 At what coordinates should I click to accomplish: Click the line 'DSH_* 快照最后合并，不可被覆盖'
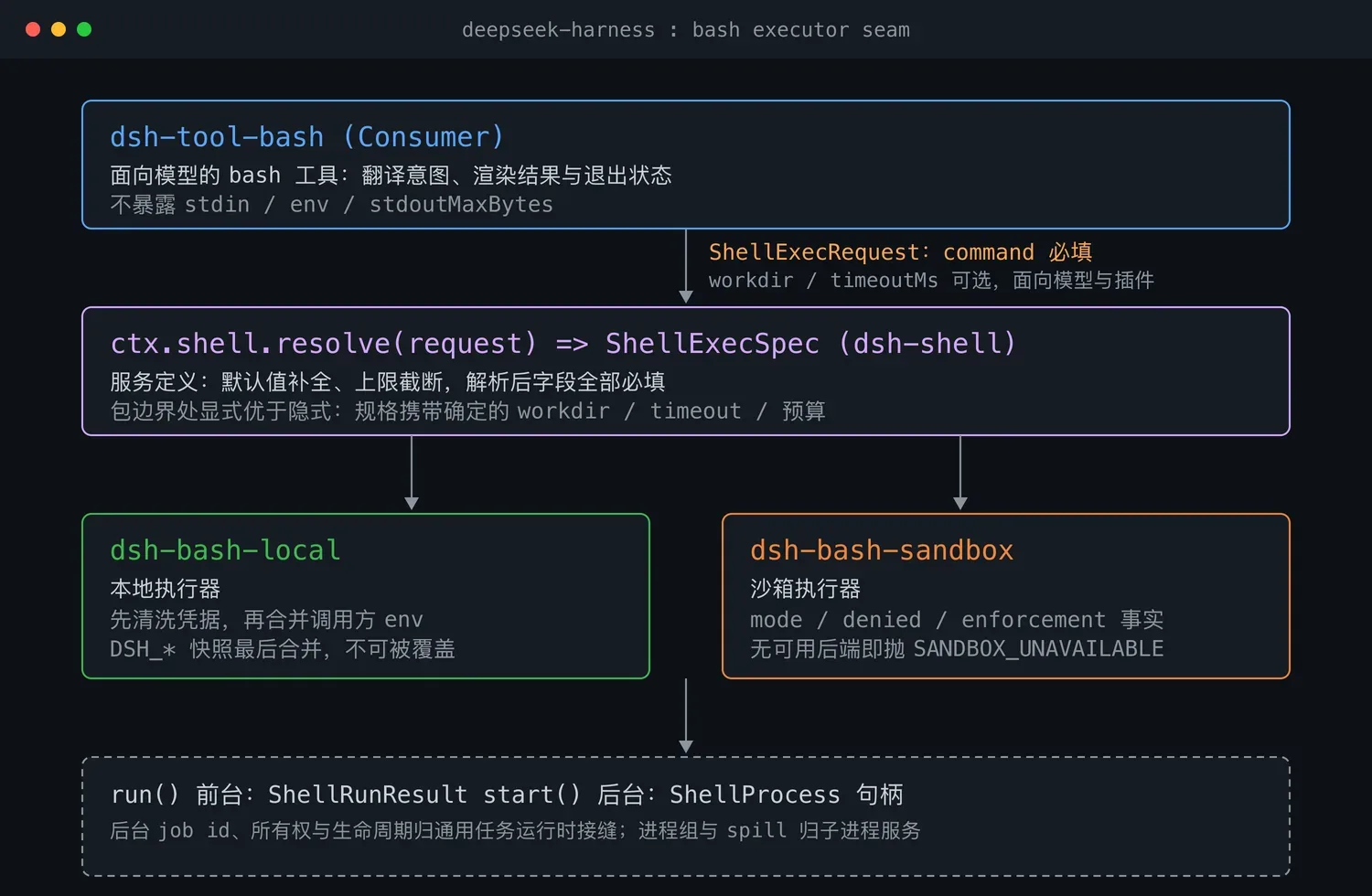click(x=283, y=648)
